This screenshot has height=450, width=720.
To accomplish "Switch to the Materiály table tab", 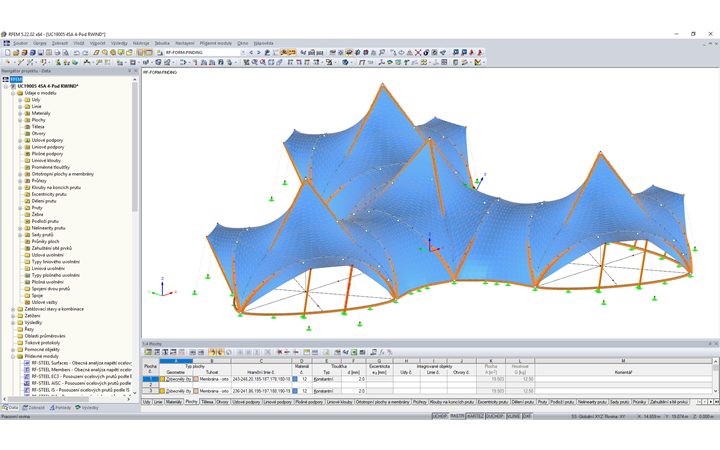I will (x=174, y=402).
